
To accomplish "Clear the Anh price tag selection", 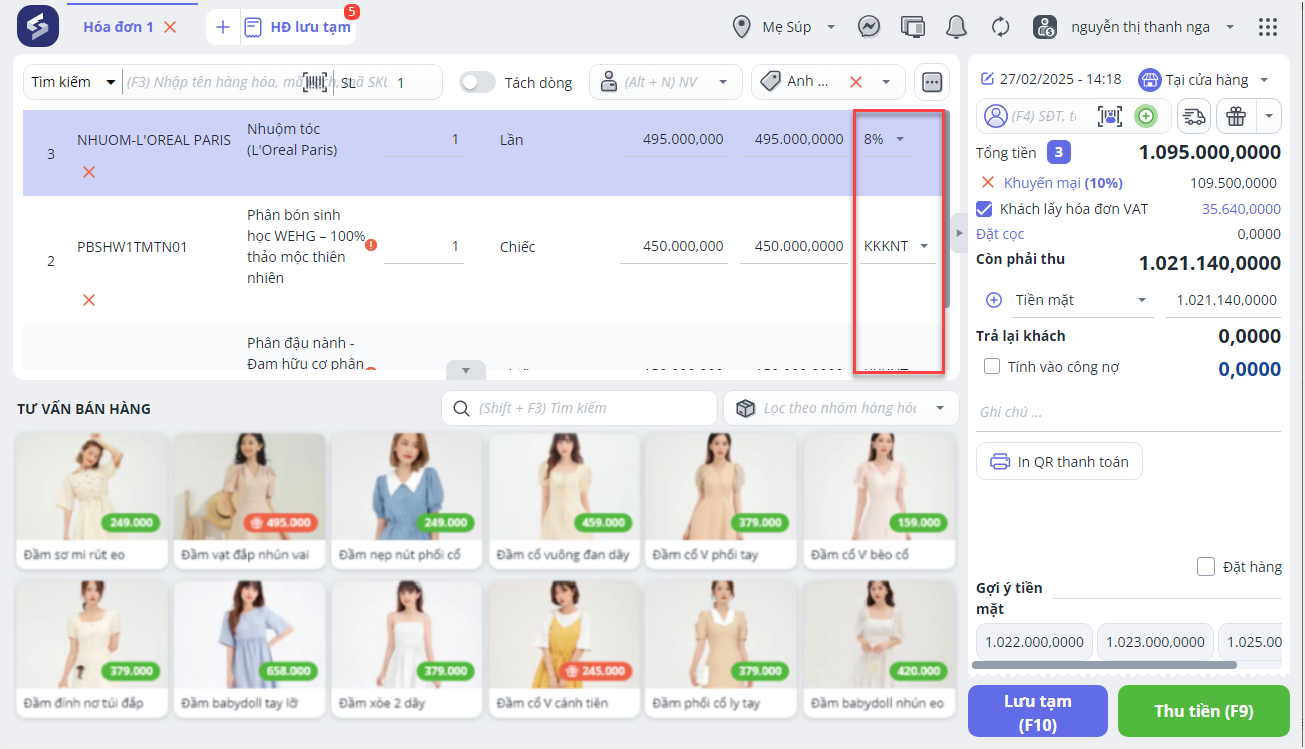I will (x=856, y=82).
